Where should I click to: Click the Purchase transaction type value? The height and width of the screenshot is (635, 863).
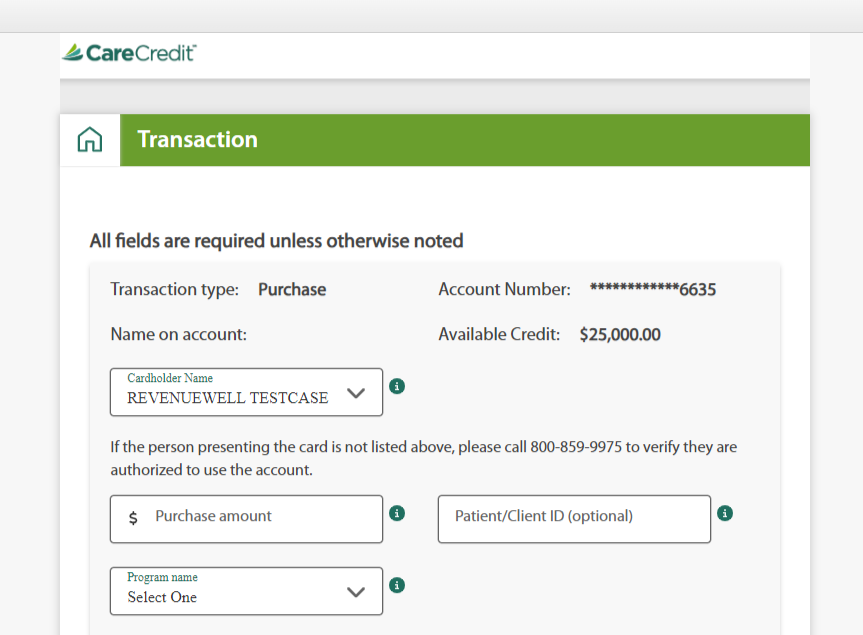292,289
